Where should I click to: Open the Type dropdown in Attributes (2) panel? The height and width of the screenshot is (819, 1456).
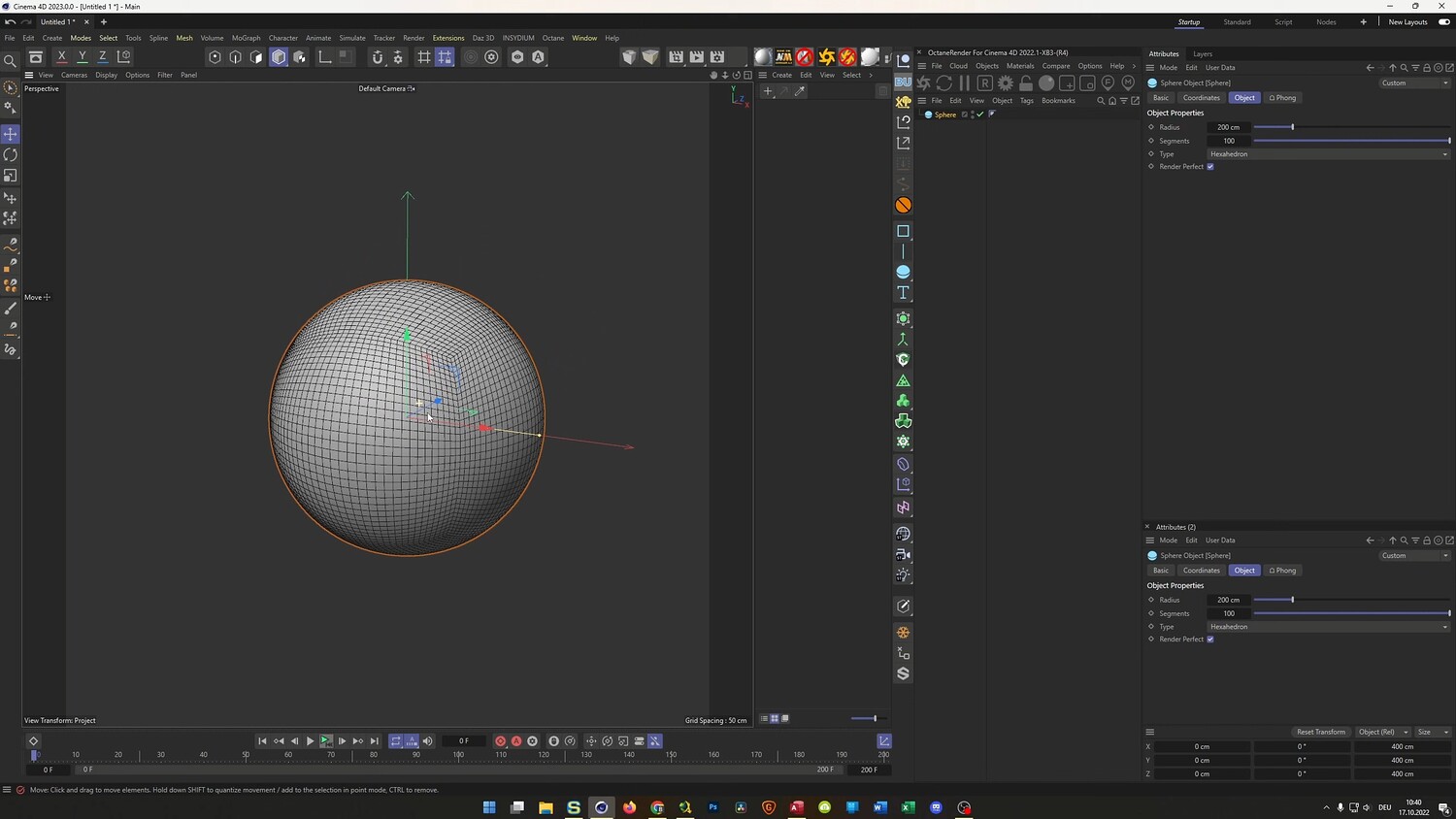tap(1329, 627)
